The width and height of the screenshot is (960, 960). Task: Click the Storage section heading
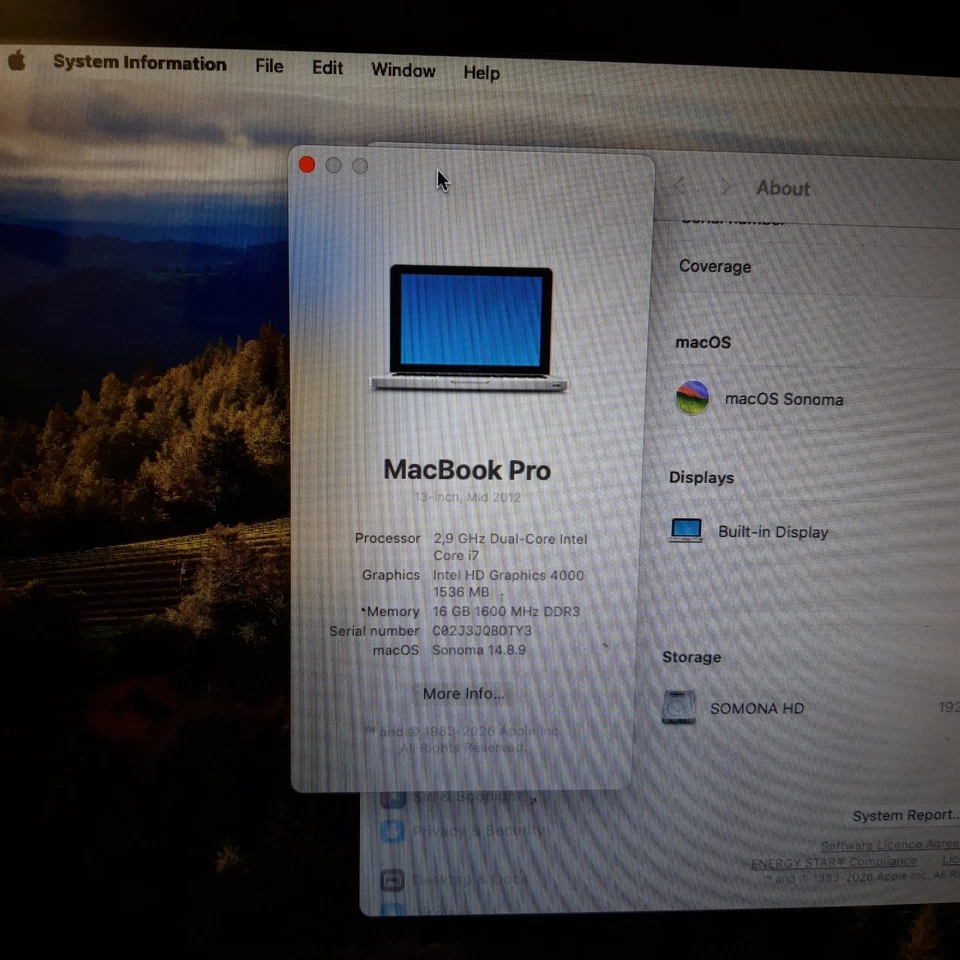click(x=692, y=657)
